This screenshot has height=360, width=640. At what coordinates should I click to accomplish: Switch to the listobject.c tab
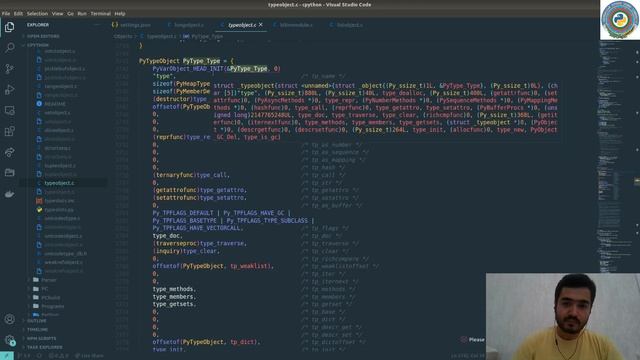[347, 25]
